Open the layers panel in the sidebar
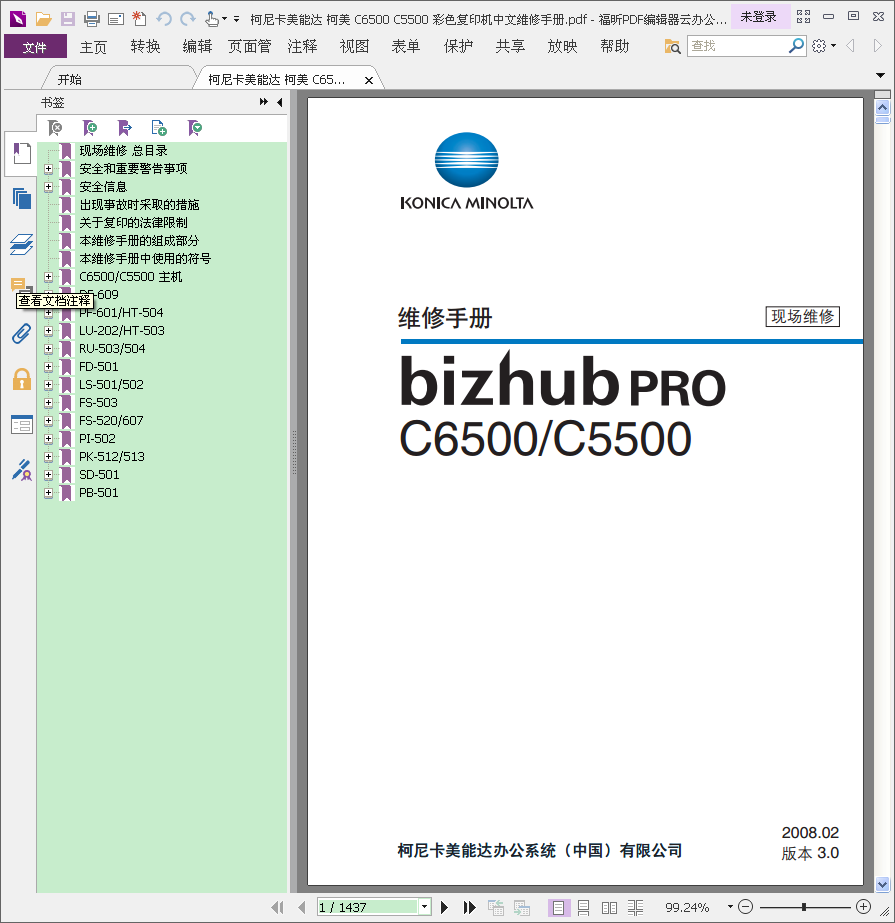The image size is (895, 923). (22, 244)
